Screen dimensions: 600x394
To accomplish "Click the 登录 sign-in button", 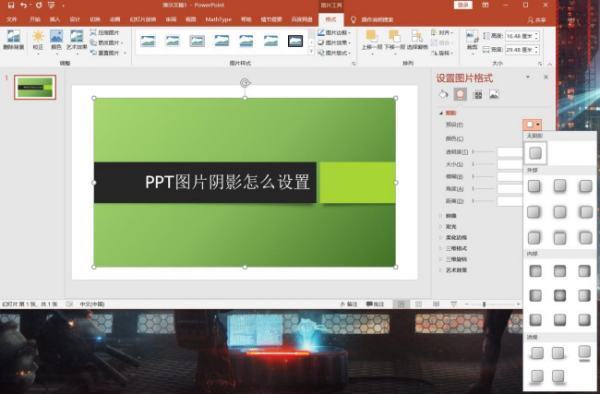I will (463, 5).
